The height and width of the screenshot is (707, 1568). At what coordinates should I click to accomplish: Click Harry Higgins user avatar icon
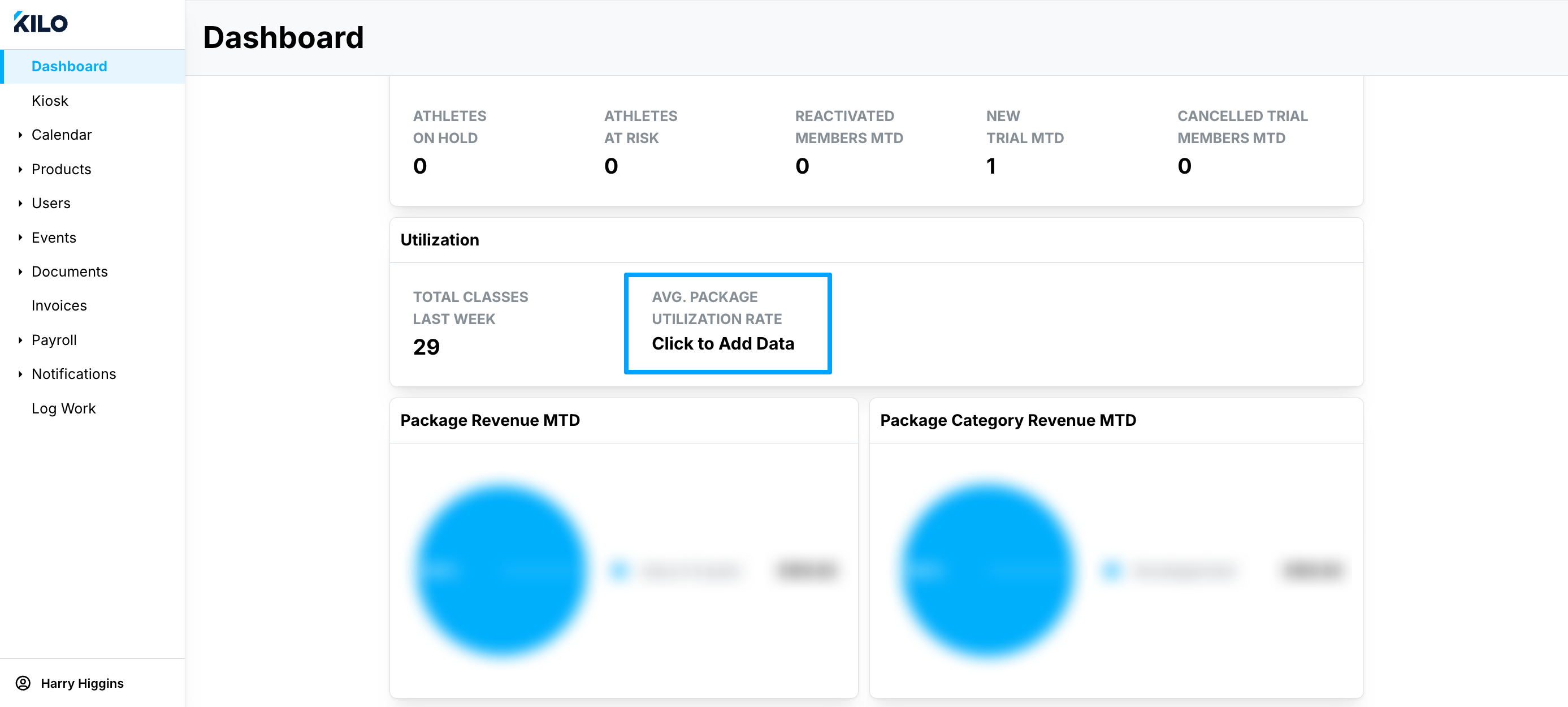coord(23,683)
